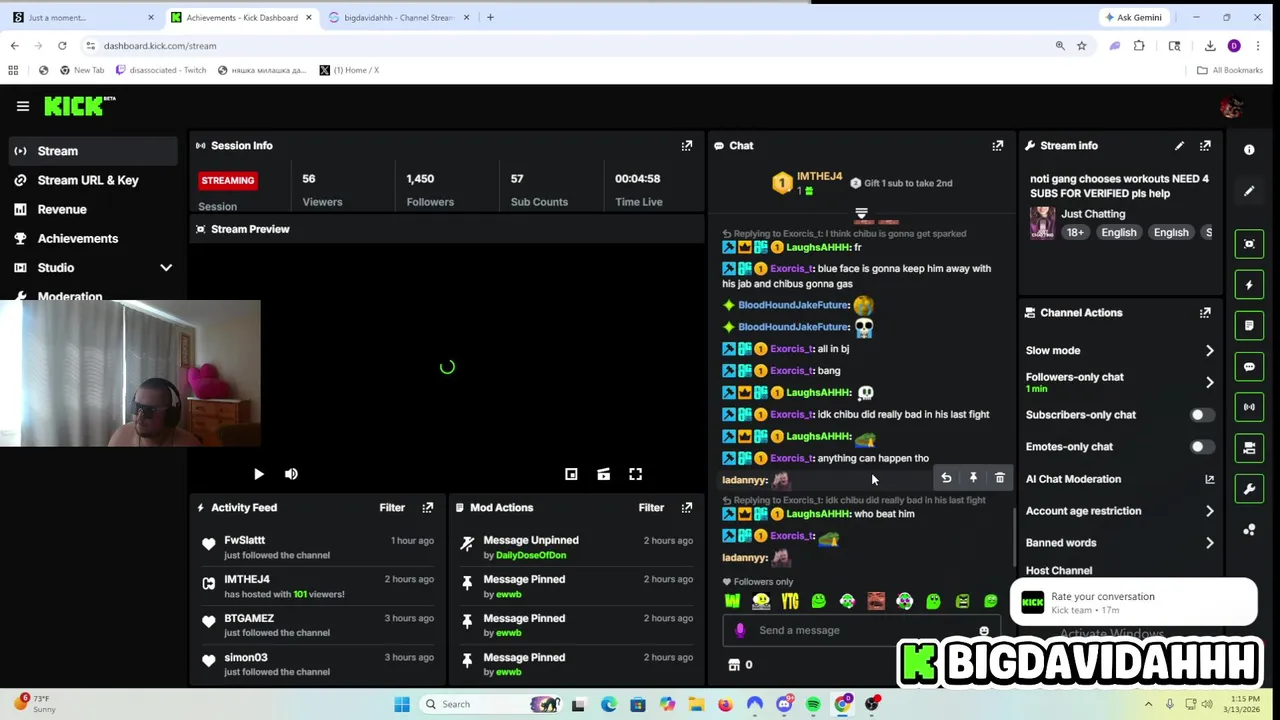
Task: Click the Kick logo
Action: [x=80, y=106]
